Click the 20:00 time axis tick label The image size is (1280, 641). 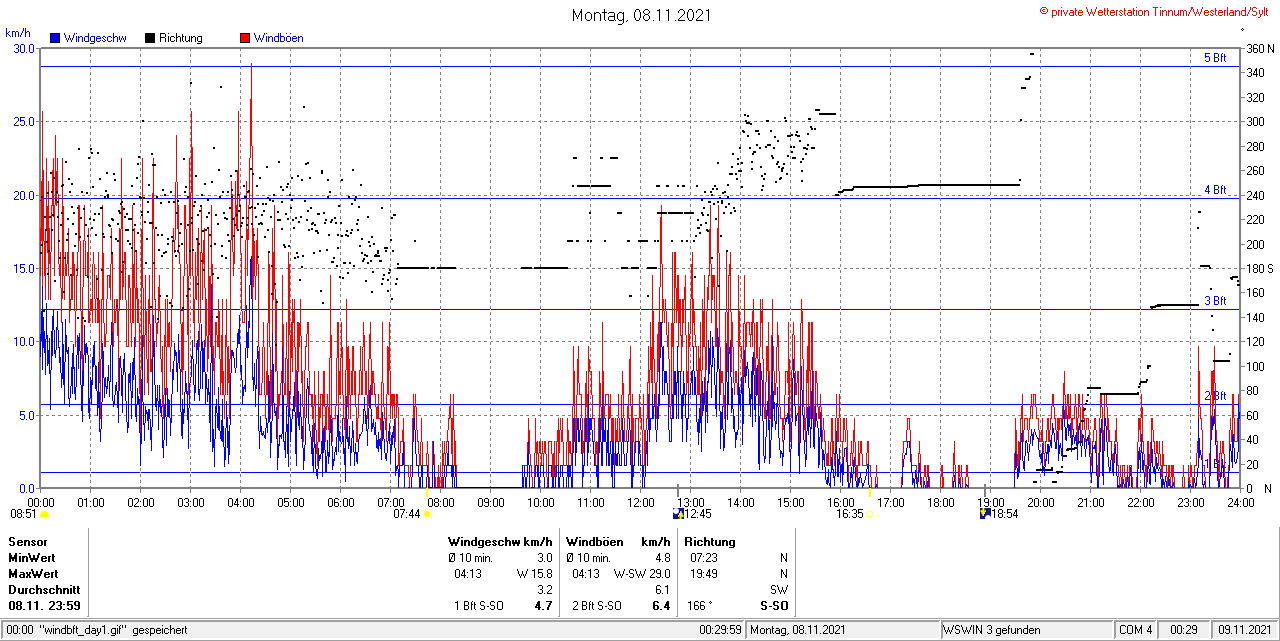click(x=1041, y=502)
